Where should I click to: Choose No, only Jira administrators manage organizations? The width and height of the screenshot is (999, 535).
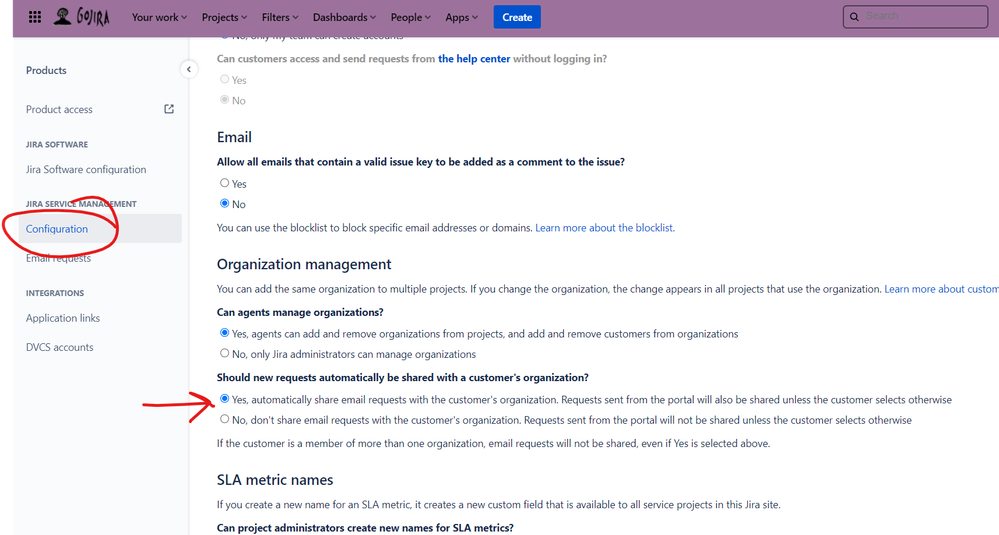click(x=224, y=353)
